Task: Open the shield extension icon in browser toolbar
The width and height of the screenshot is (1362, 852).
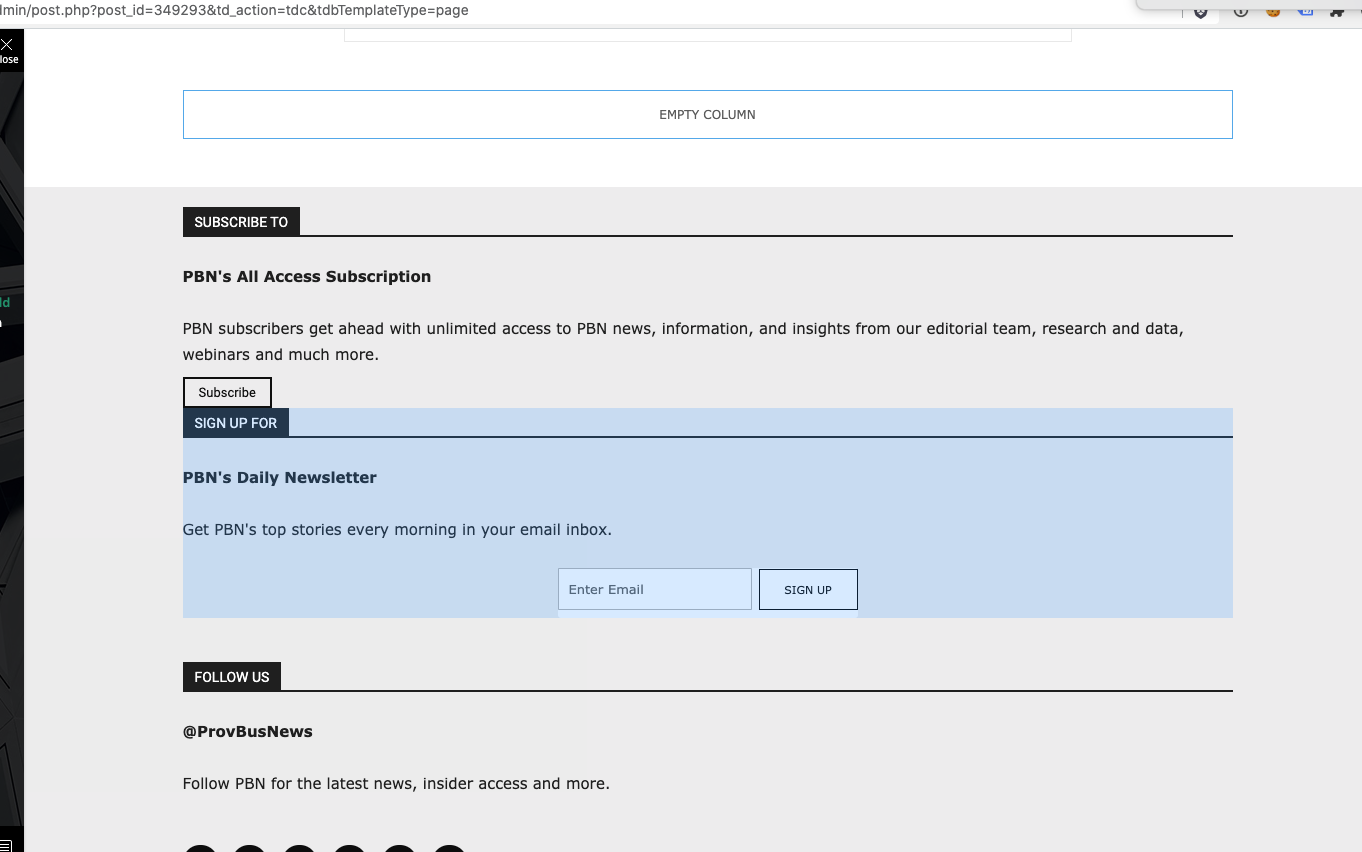Action: point(1201,12)
